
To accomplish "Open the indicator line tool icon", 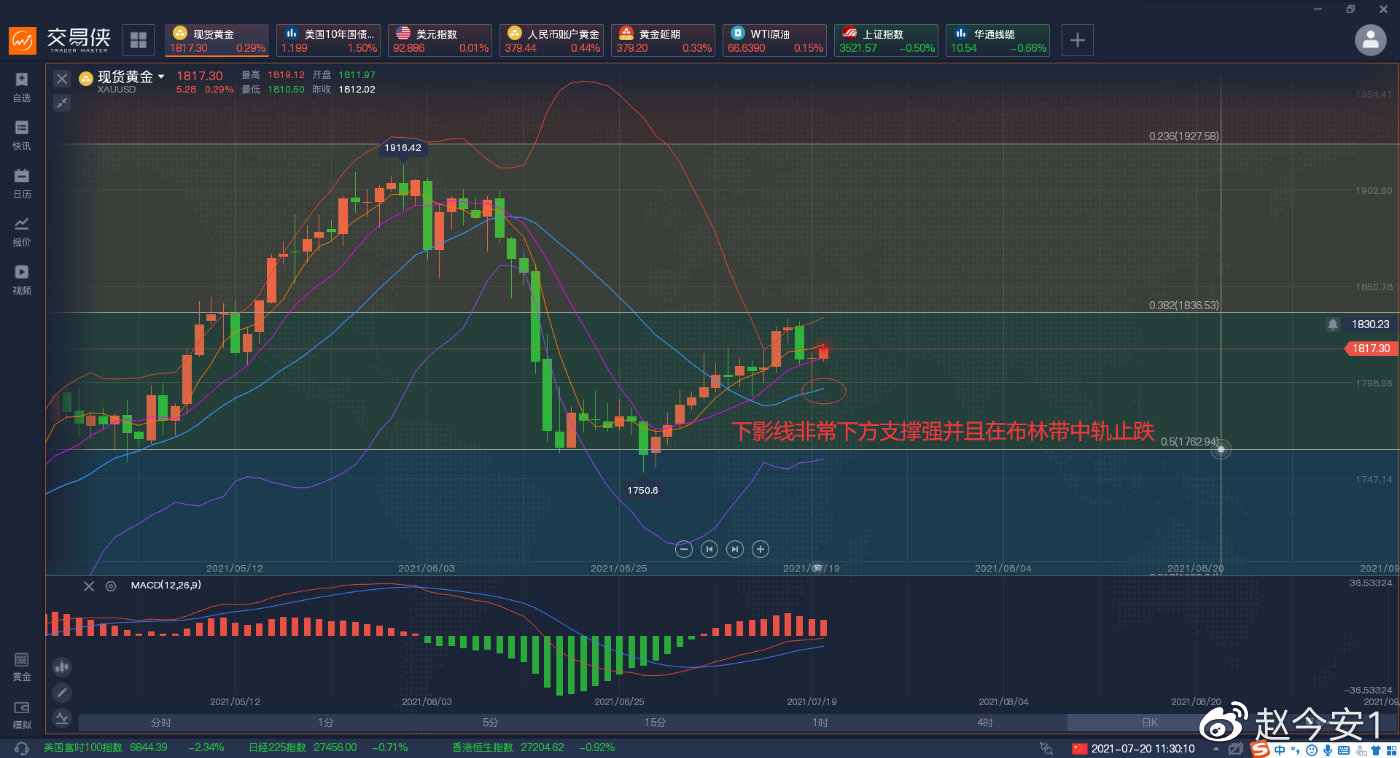I will [62, 717].
